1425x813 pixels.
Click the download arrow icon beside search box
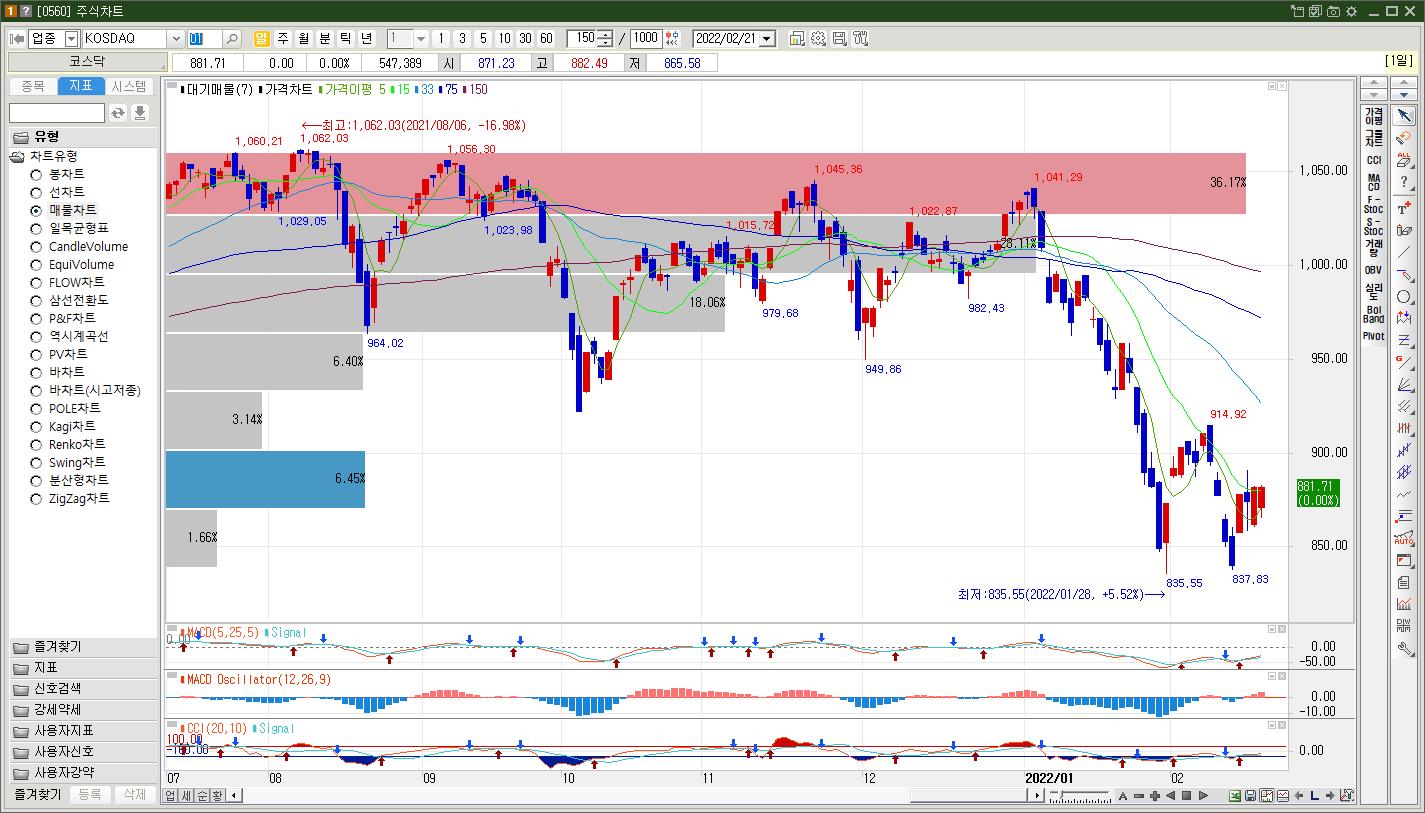[140, 113]
